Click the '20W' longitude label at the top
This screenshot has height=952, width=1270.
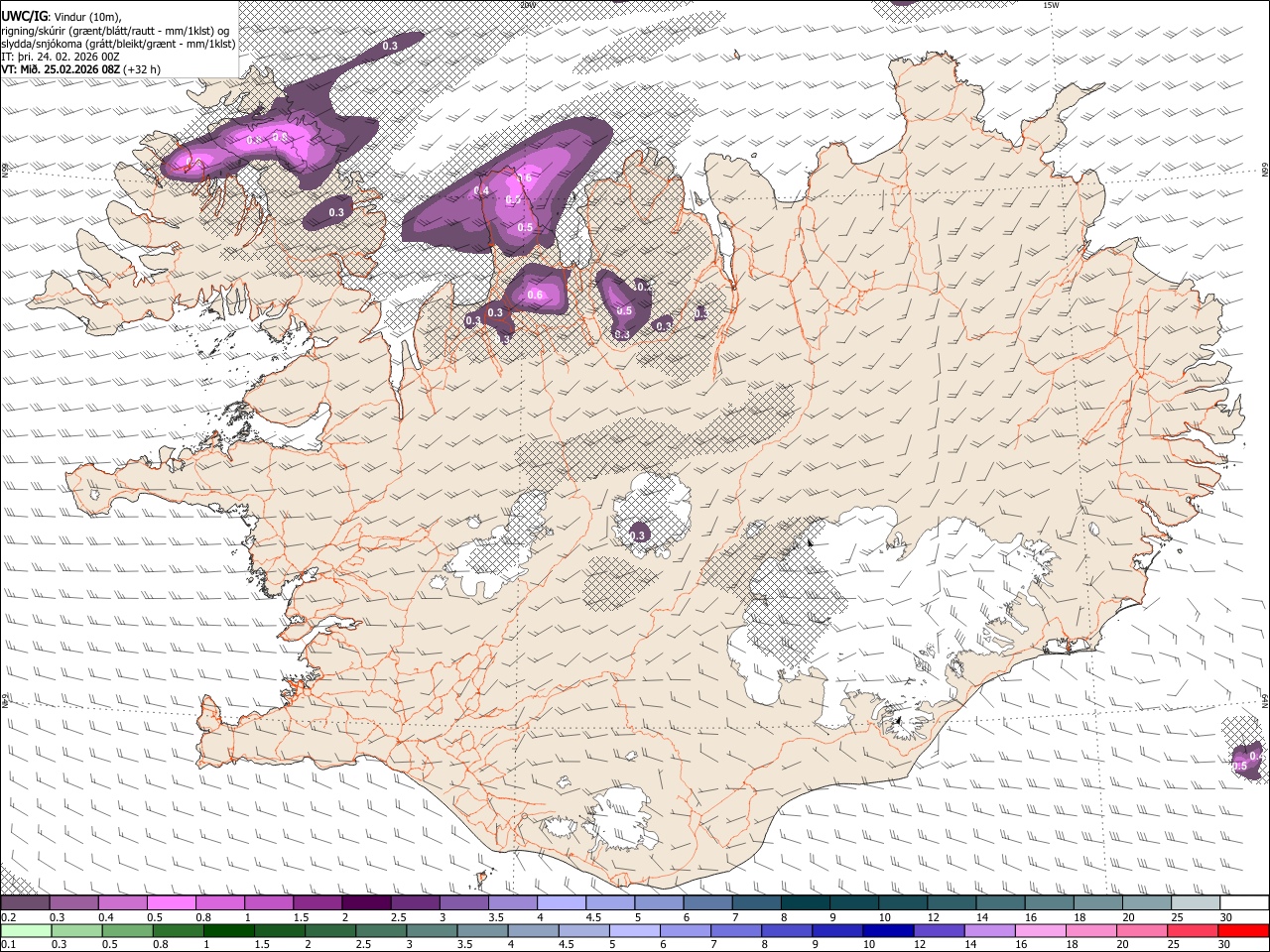tap(527, 5)
